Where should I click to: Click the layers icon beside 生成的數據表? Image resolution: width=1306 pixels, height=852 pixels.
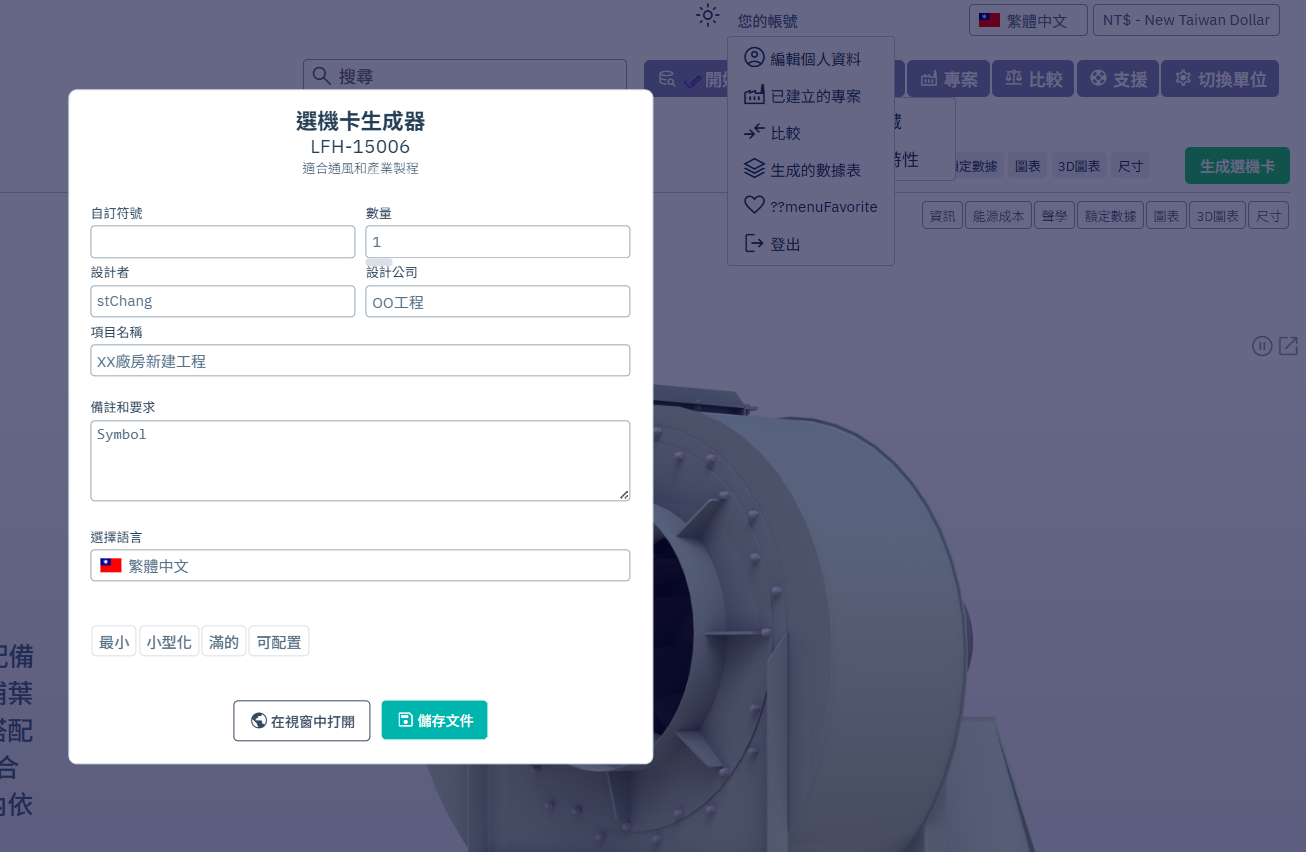(x=754, y=169)
